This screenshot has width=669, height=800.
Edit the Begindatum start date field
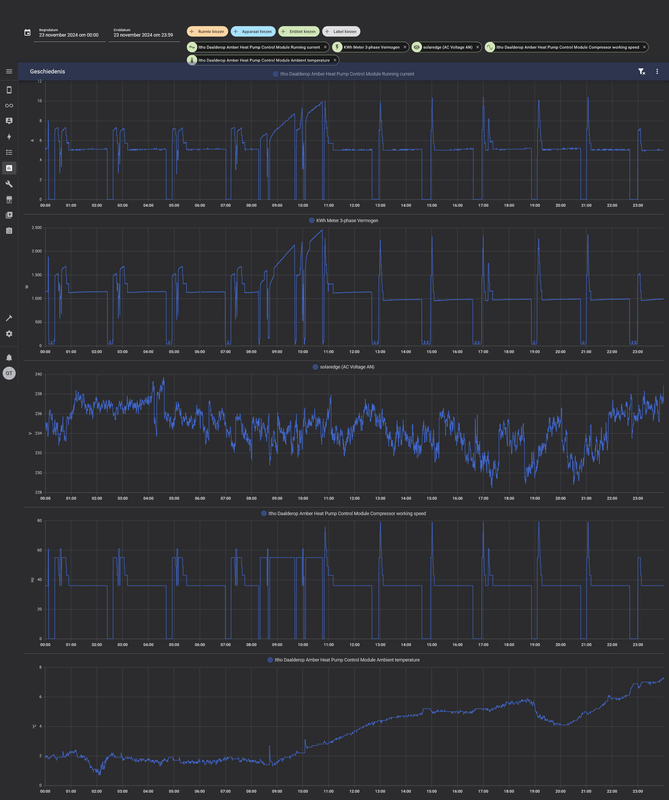[x=70, y=34]
